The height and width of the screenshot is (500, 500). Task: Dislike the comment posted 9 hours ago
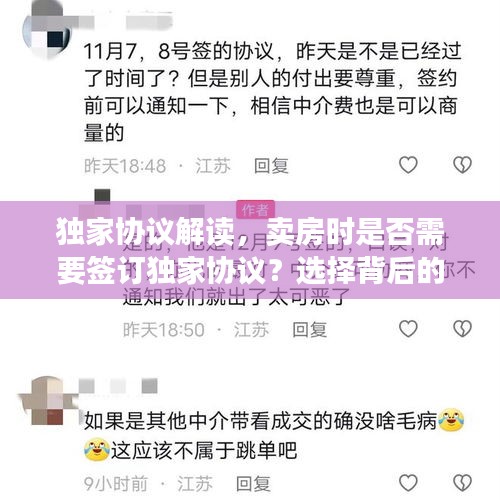point(462,482)
